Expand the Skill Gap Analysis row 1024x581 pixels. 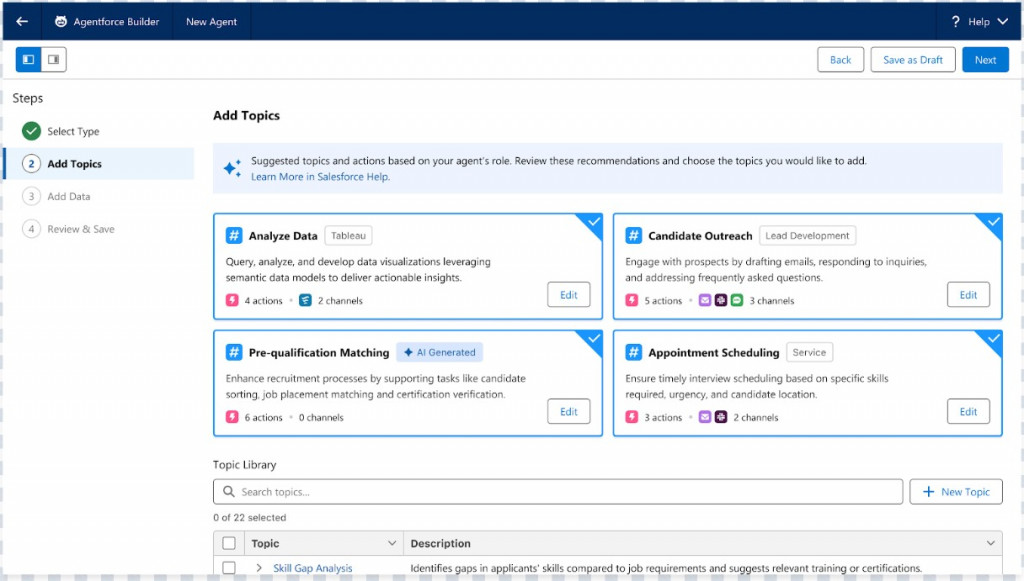coord(259,568)
